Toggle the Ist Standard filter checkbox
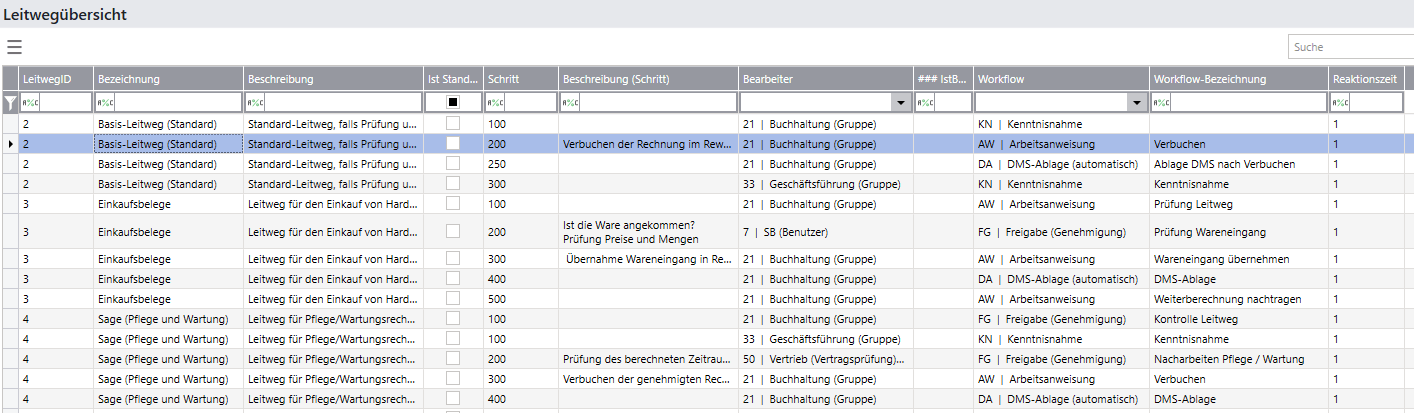This screenshot has width=1414, height=413. pyautogui.click(x=453, y=102)
